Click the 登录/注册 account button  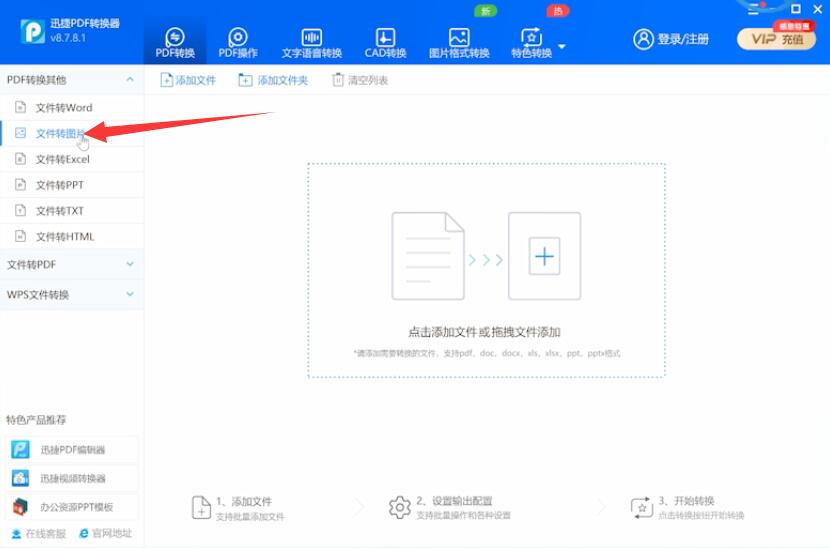(670, 39)
